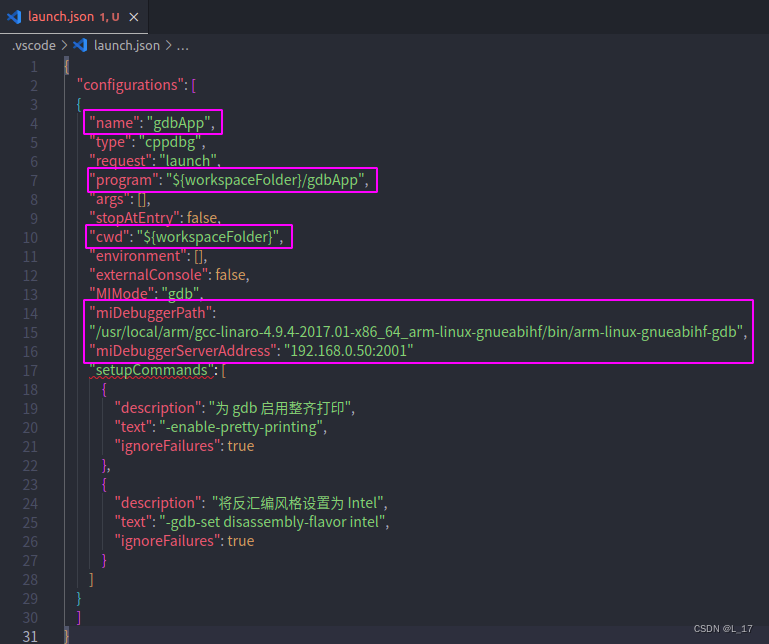
Task: Click the arm-linux-gnueabihf-gdb debugger path string
Action: click(416, 331)
